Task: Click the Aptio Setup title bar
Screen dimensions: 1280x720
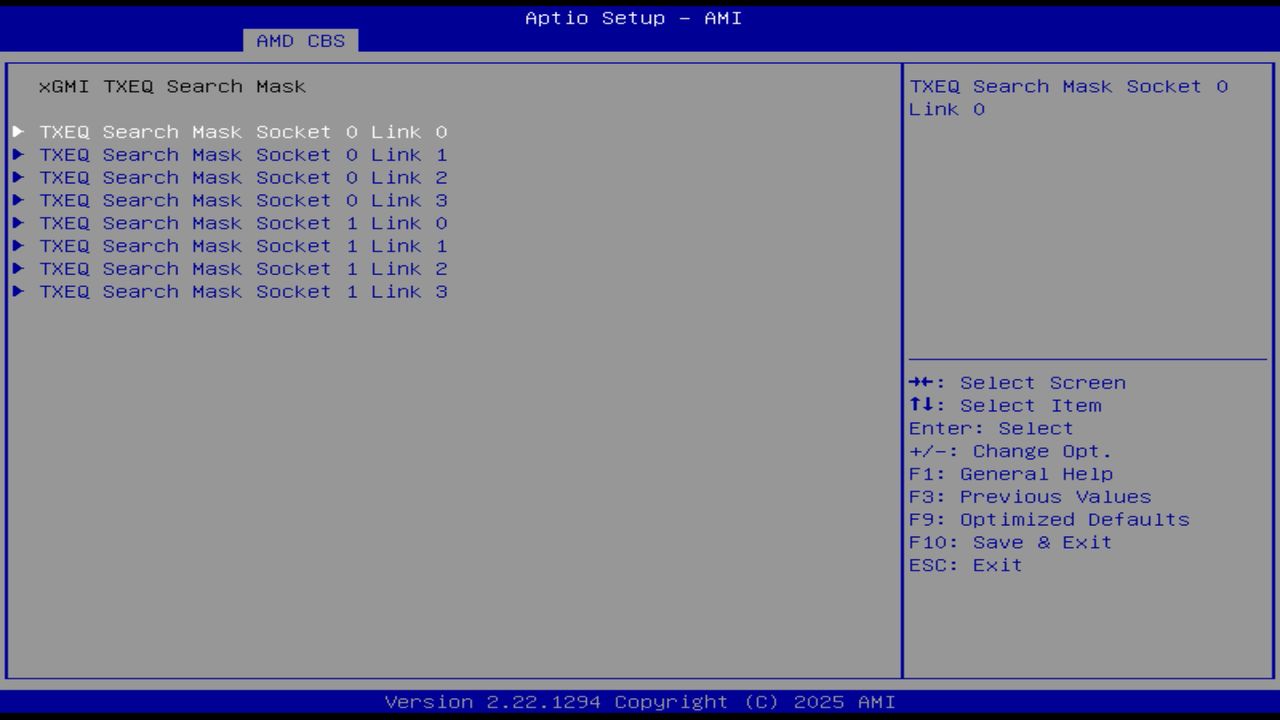Action: pyautogui.click(x=633, y=18)
